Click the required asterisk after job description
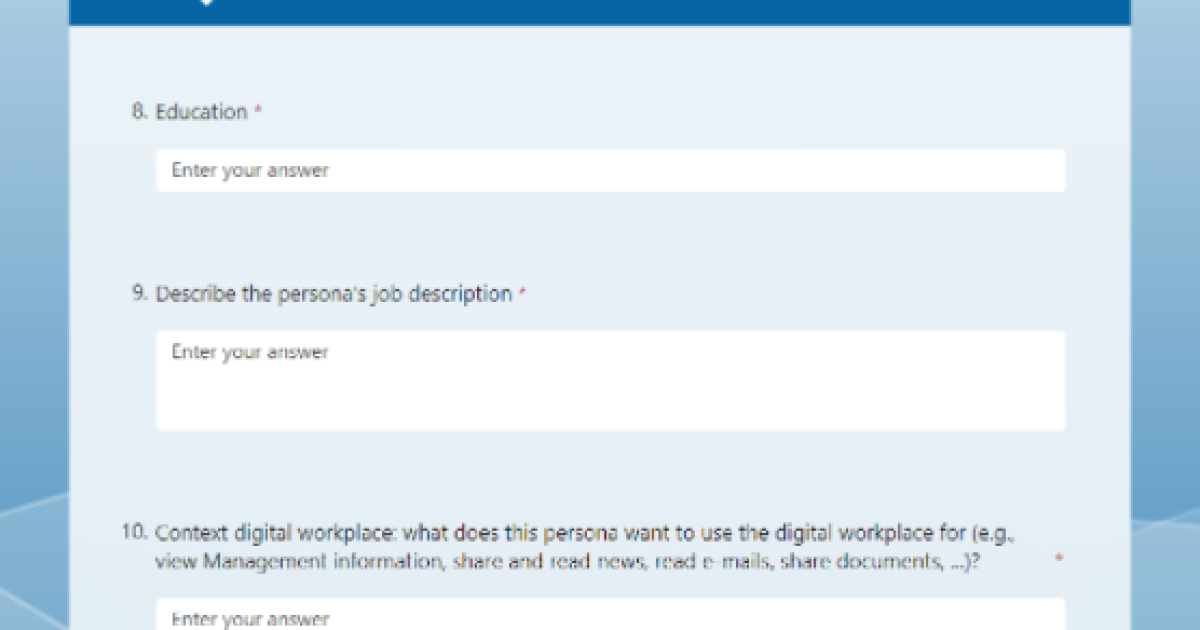 pyautogui.click(x=523, y=295)
